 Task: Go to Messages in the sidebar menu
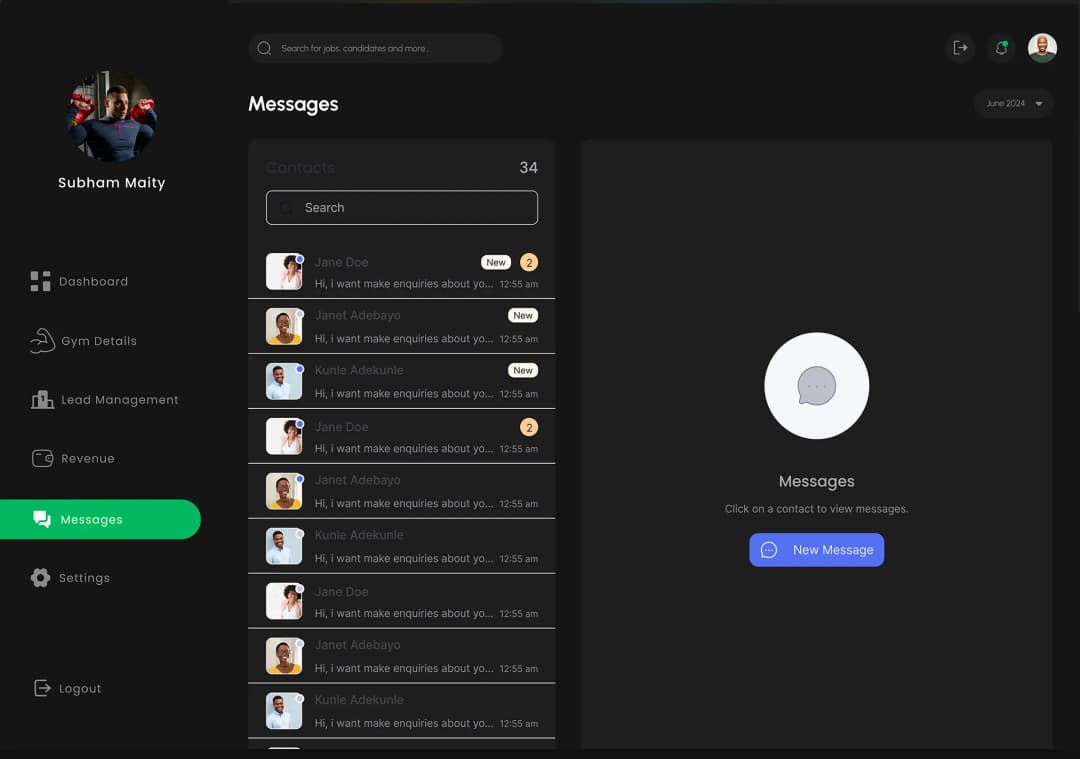pyautogui.click(x=101, y=519)
